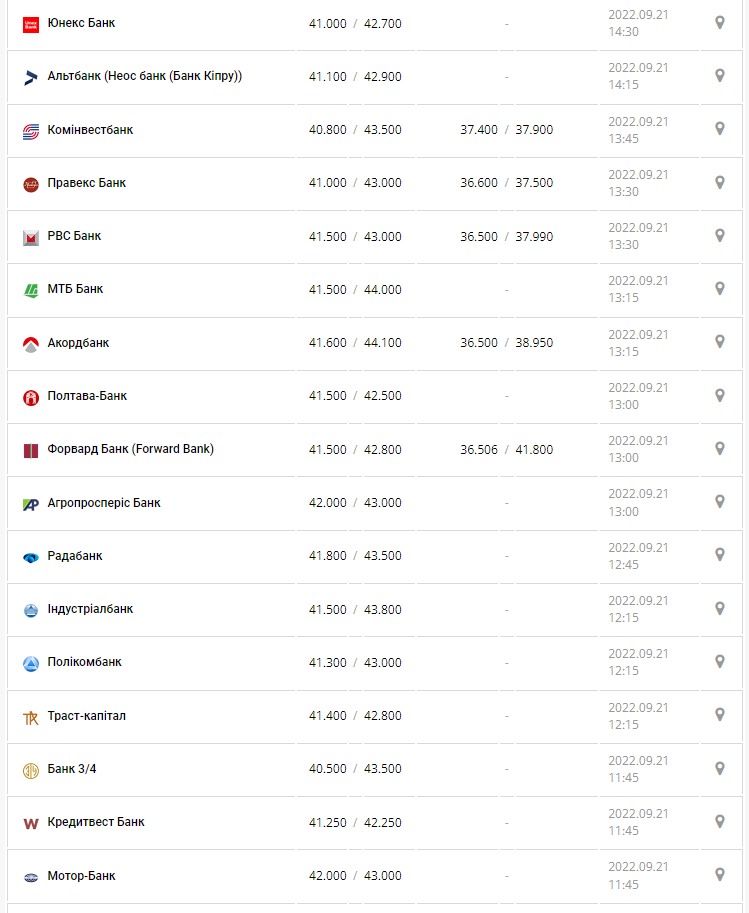Click the Банк 3/4 logo icon
Viewport: 749px width, 913px height.
30,770
